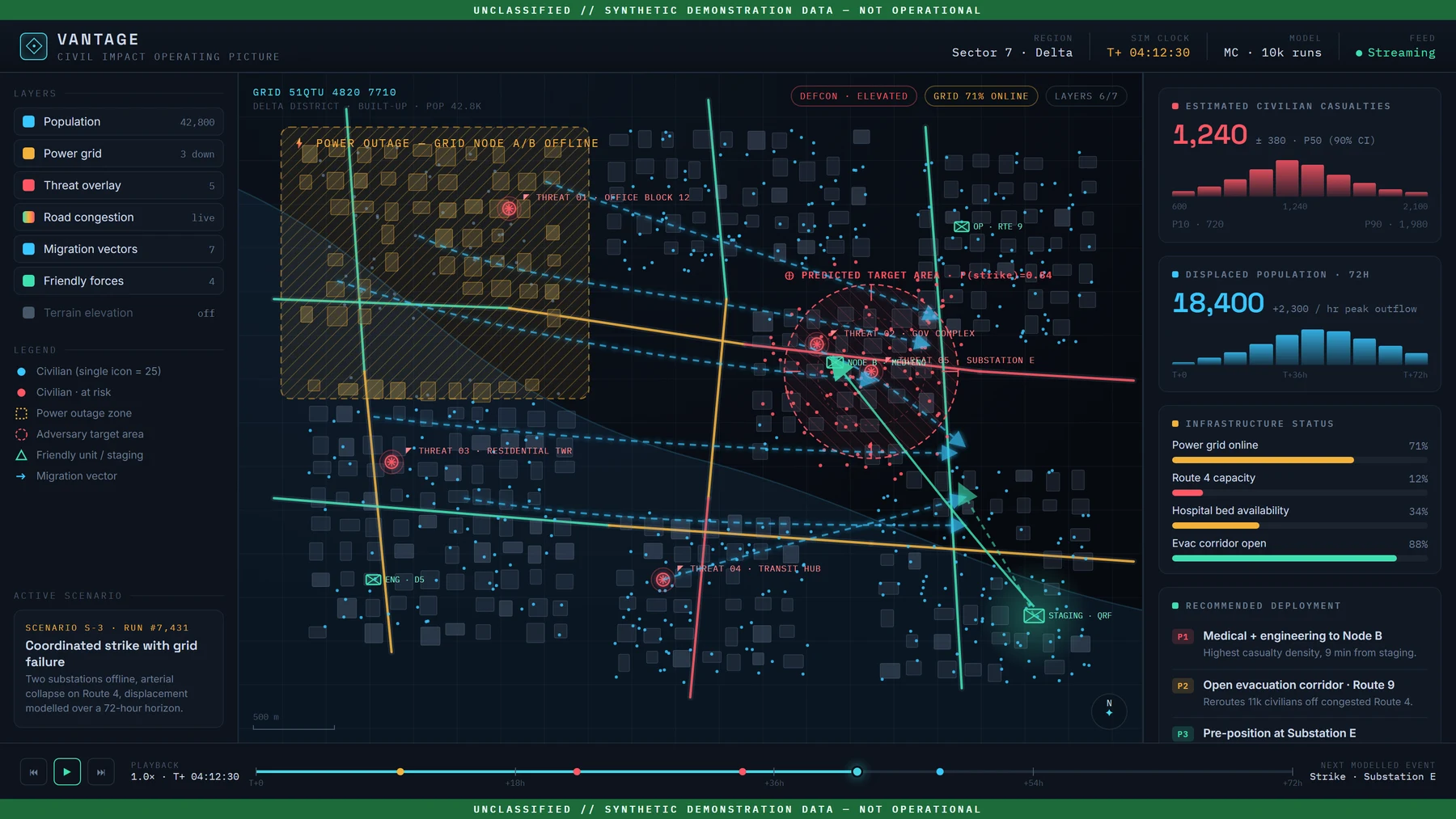Click the OP RTE 9 unit icon
The image size is (1456, 819).
(962, 227)
